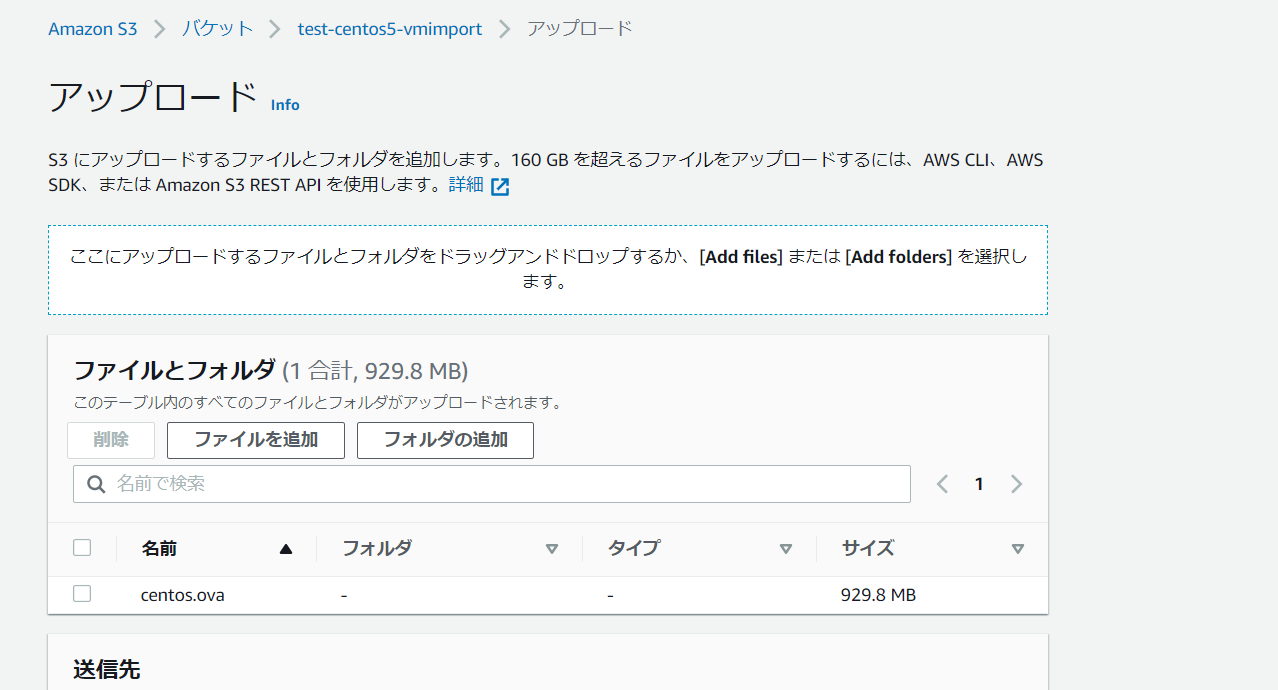Image resolution: width=1278 pixels, height=690 pixels.
Task: Go to next page with right chevron
Action: tap(1016, 484)
